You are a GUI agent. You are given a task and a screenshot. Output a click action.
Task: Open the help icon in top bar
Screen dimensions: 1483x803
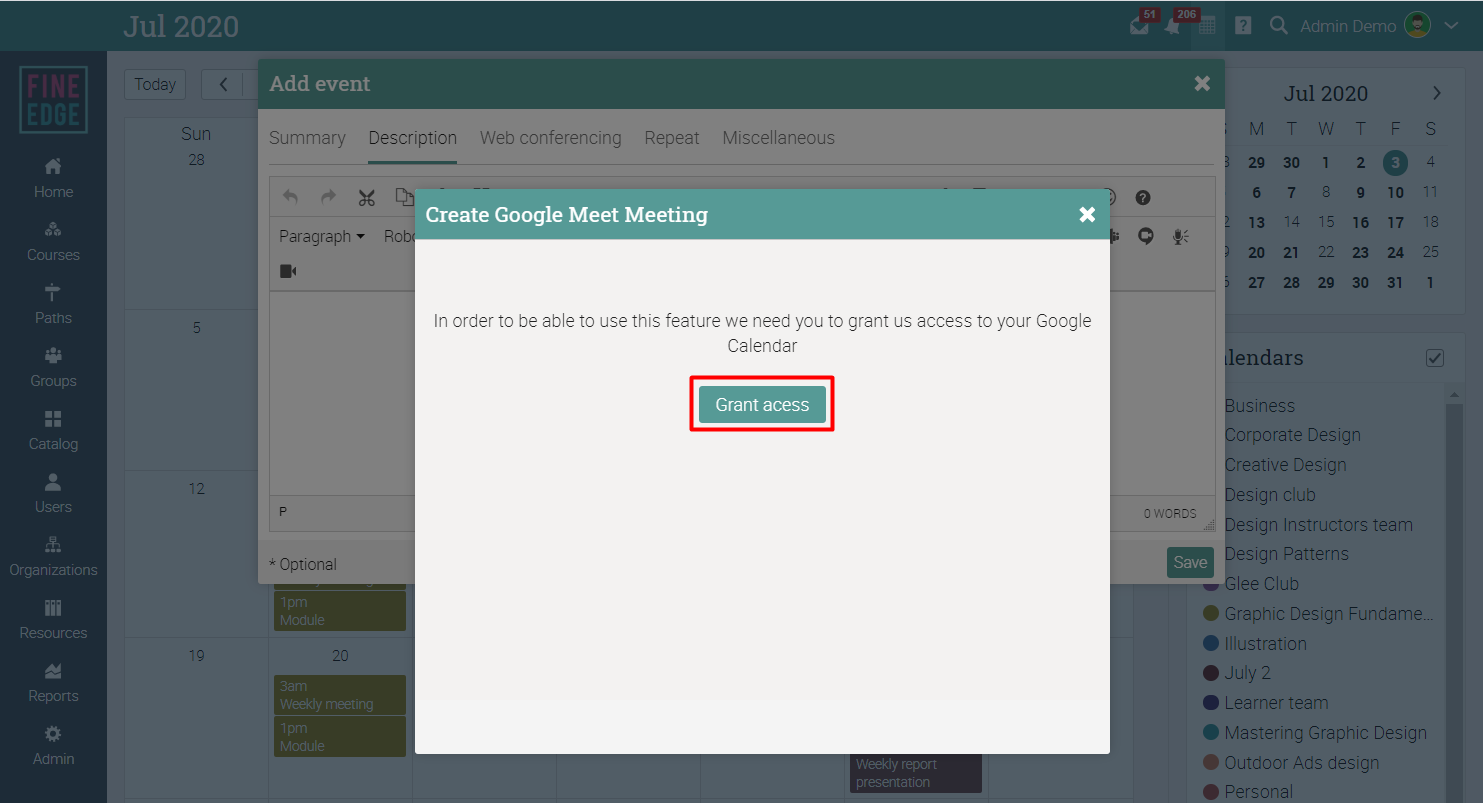(1243, 26)
